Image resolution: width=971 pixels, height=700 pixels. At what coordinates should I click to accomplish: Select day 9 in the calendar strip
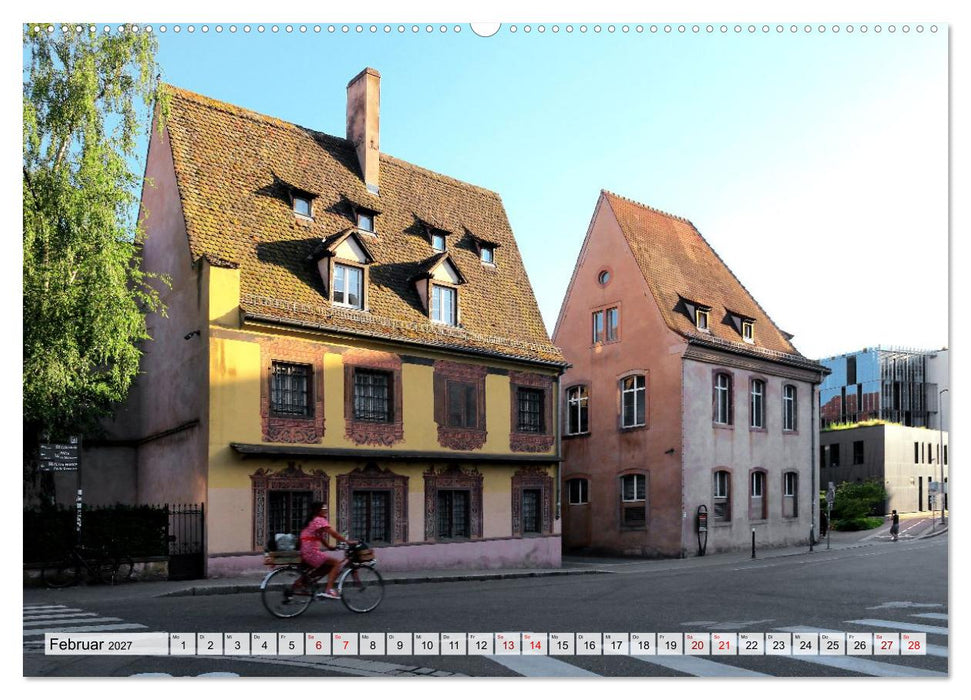pyautogui.click(x=399, y=644)
